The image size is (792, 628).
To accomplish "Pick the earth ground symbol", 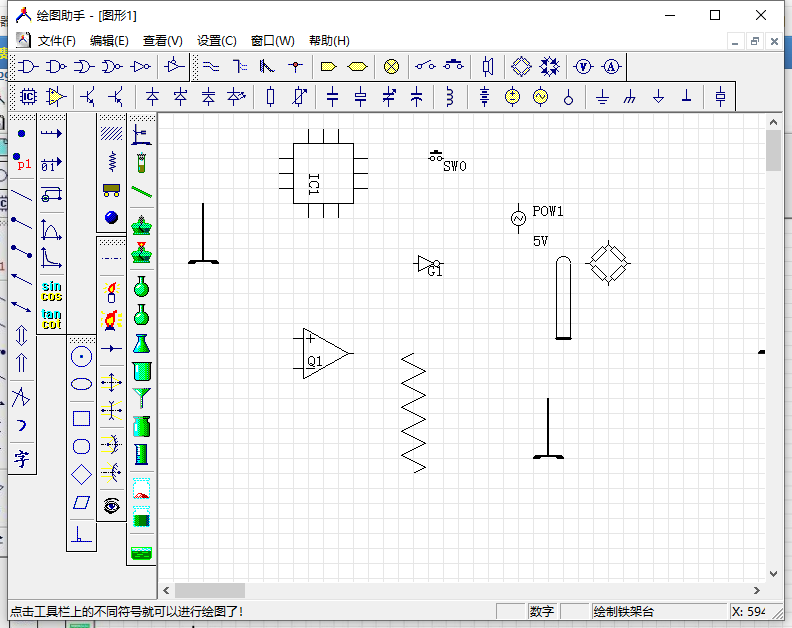I will (602, 96).
